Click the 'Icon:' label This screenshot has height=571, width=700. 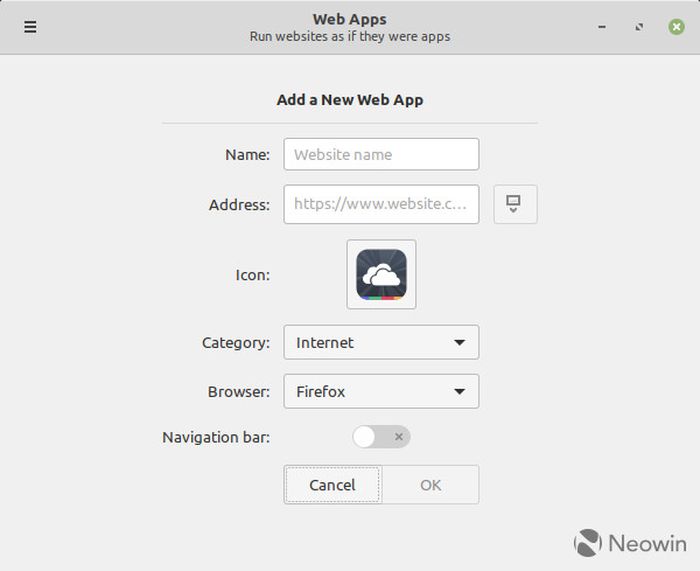click(253, 275)
